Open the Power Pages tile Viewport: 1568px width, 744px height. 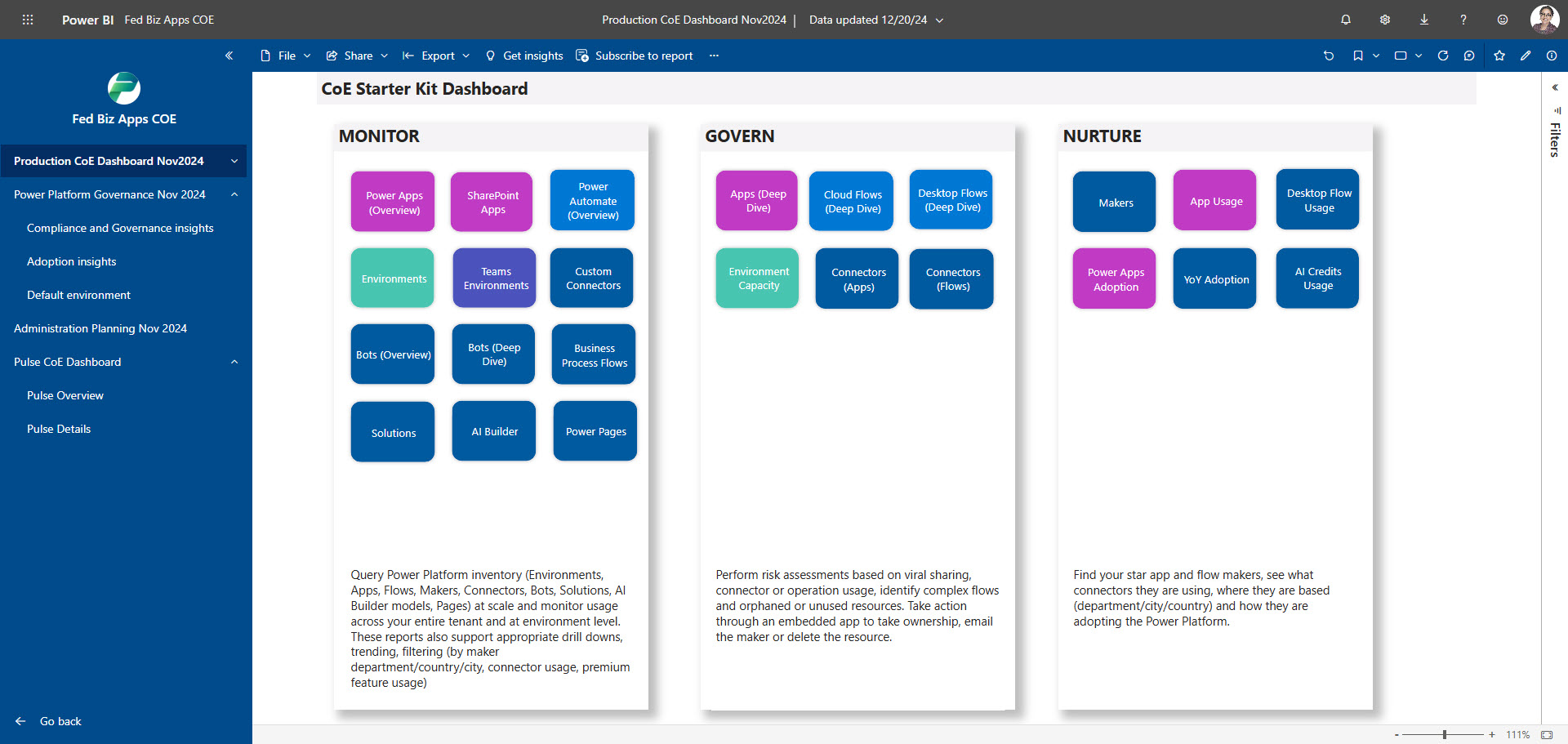pos(595,431)
